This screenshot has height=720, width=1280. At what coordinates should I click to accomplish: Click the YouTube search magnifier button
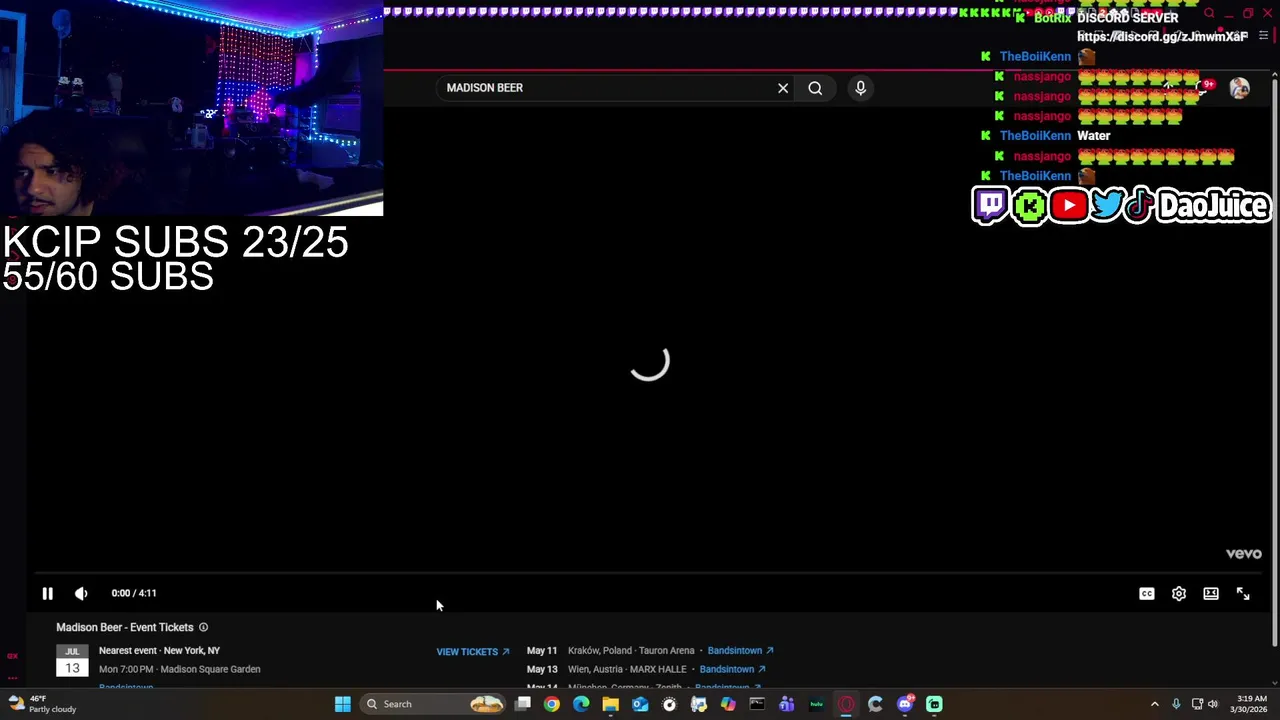(x=815, y=88)
